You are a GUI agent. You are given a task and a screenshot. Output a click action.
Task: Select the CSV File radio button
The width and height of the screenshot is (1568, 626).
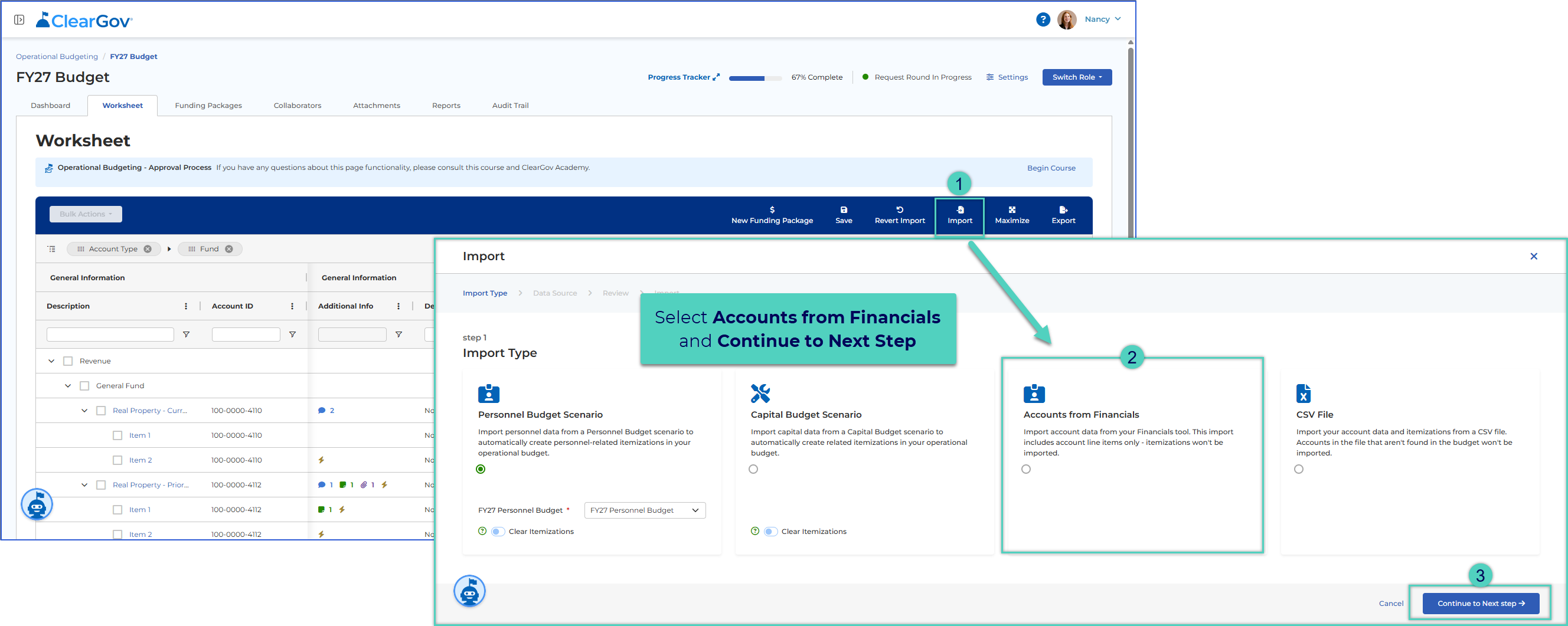tap(1298, 469)
